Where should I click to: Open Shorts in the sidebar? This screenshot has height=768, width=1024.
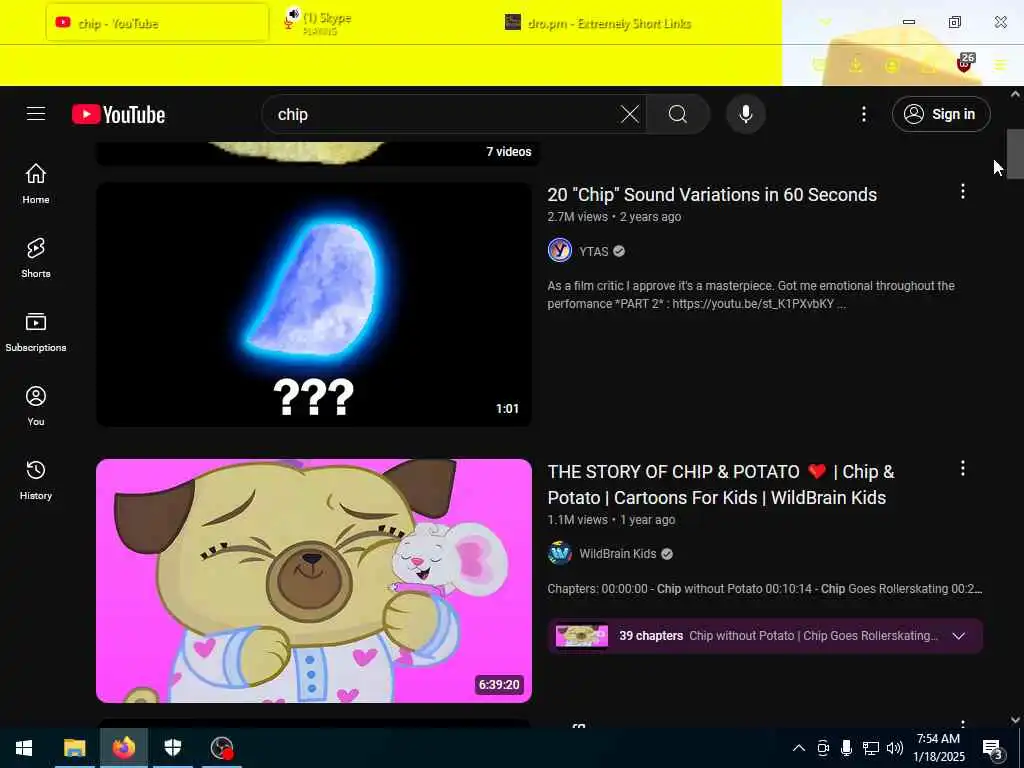click(36, 257)
